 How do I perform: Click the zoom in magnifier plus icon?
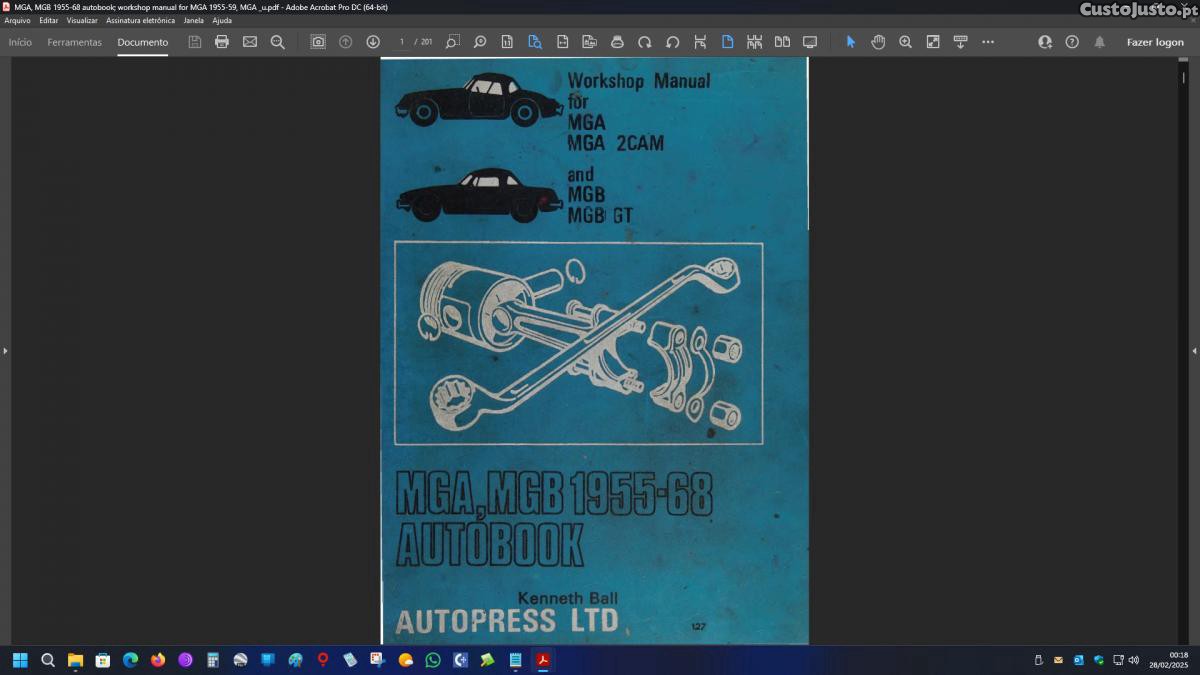pos(905,42)
